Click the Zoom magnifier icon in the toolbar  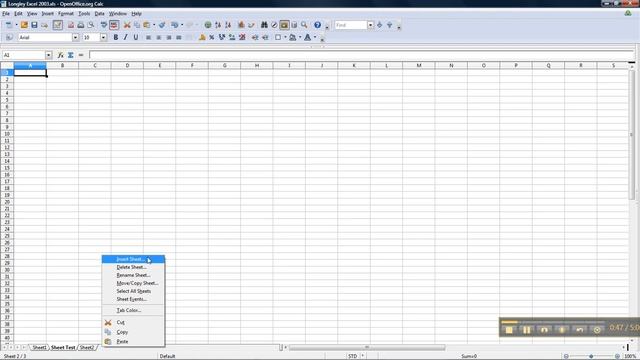point(304,25)
